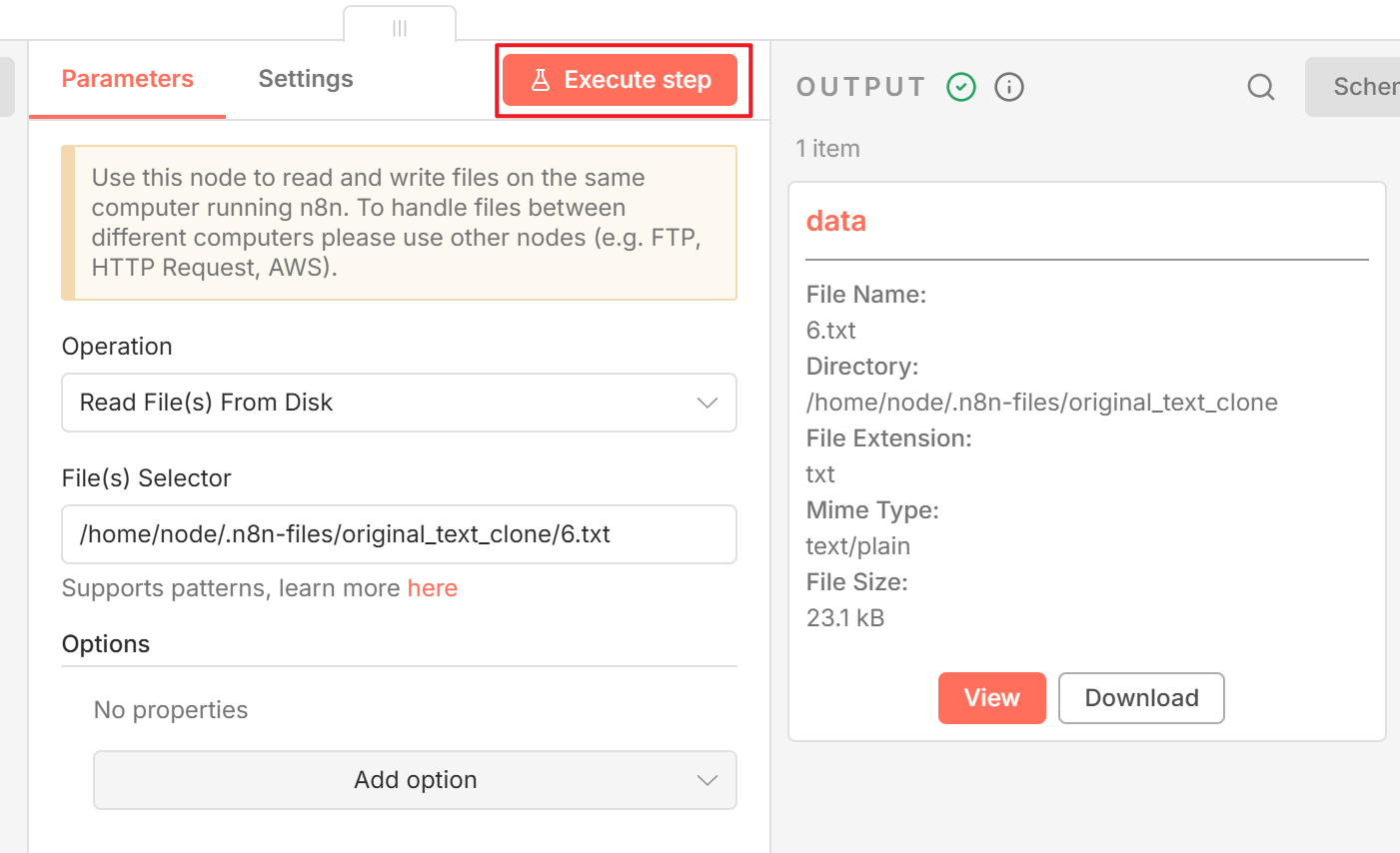1400x853 pixels.
Task: Select the Schema output view tab
Action: point(1359,87)
